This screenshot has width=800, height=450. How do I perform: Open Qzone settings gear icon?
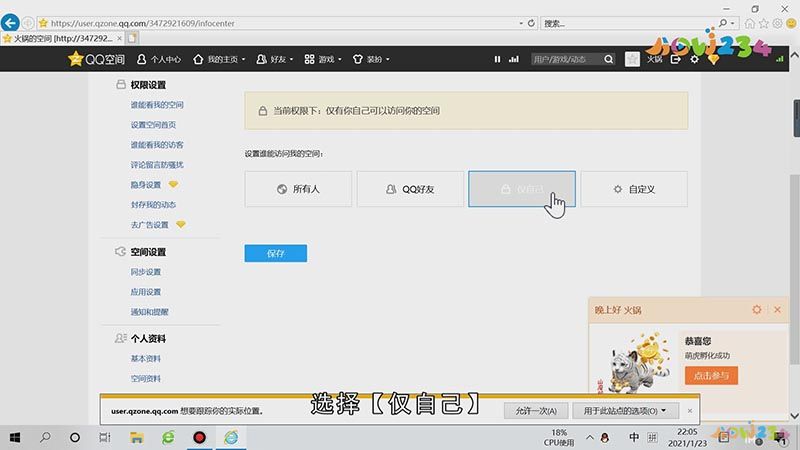pyautogui.click(x=694, y=59)
